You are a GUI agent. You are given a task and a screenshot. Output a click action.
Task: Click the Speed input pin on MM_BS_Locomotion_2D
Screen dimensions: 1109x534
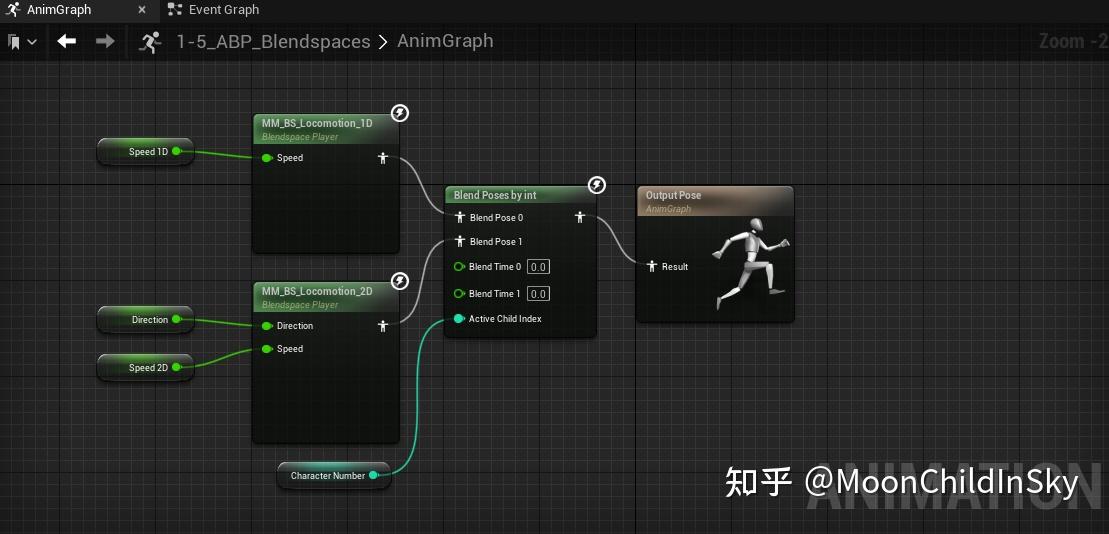(267, 349)
